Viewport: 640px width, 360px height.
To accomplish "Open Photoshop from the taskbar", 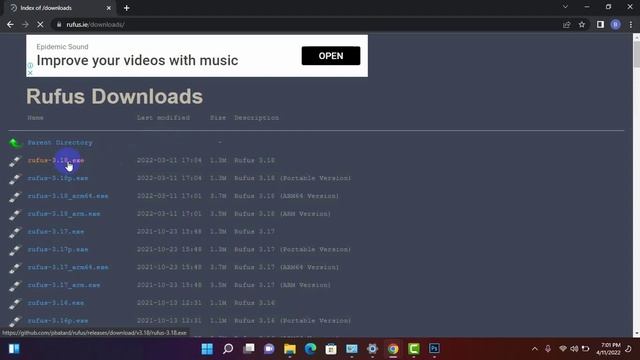I will coord(434,349).
